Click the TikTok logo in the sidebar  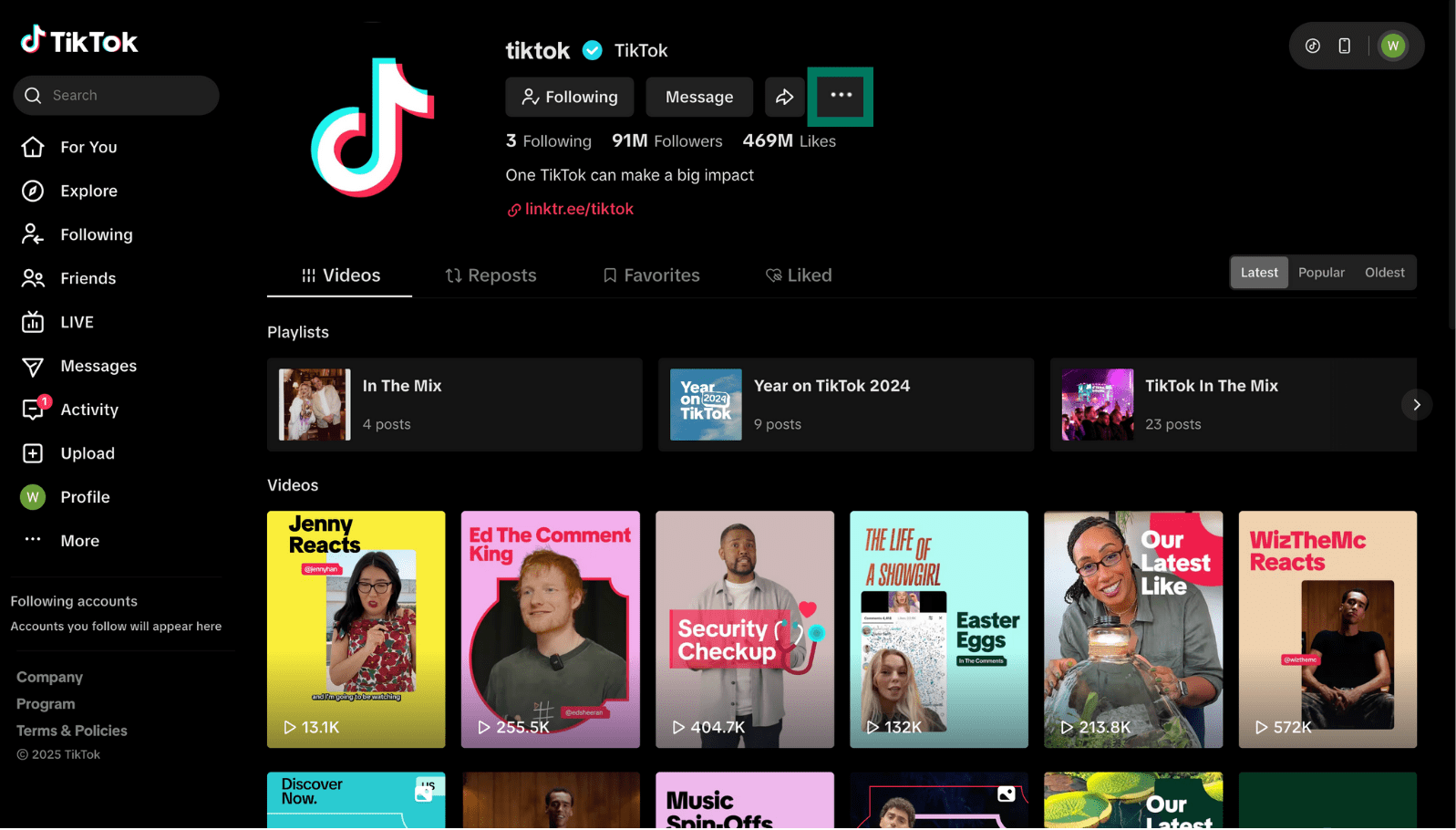[79, 40]
